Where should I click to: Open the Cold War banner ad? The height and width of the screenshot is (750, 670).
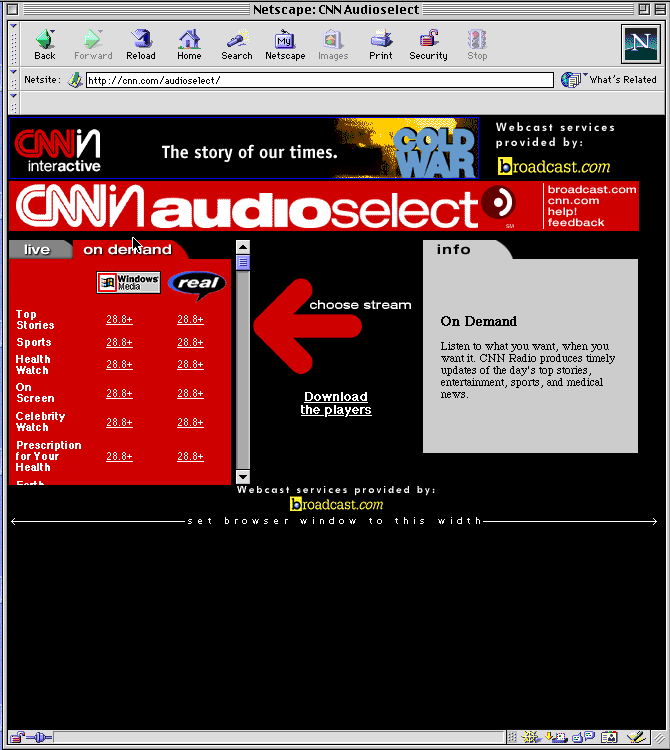(x=244, y=148)
